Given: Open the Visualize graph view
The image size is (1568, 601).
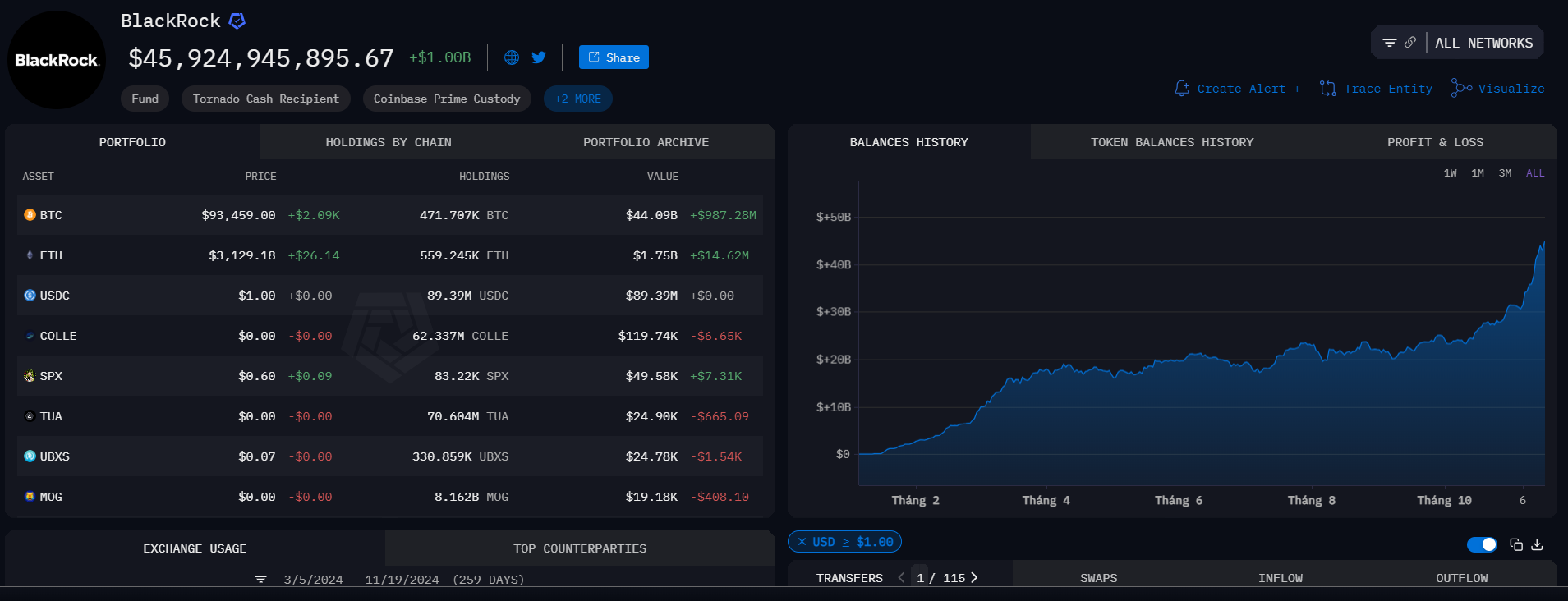Looking at the screenshot, I should coord(1497,89).
